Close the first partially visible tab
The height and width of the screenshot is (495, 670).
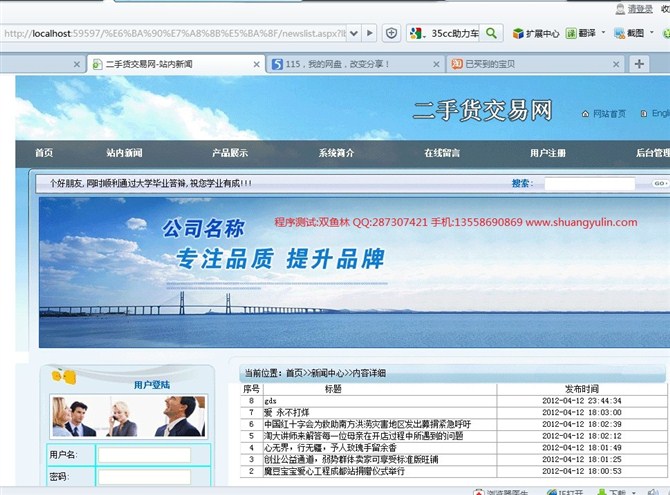[76, 65]
